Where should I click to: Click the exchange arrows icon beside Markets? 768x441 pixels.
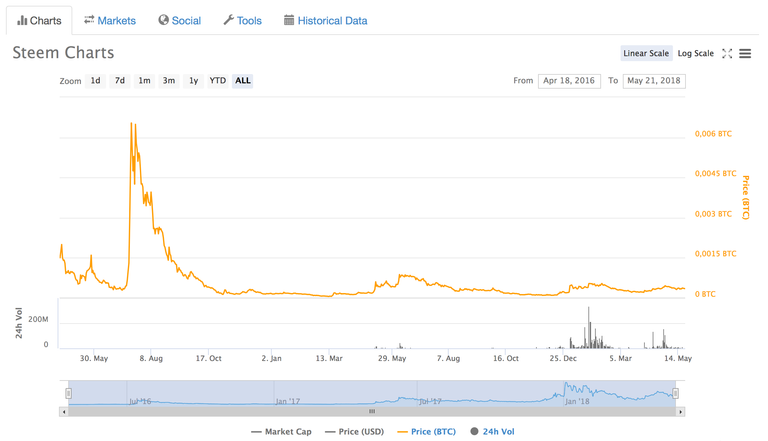pyautogui.click(x=89, y=20)
